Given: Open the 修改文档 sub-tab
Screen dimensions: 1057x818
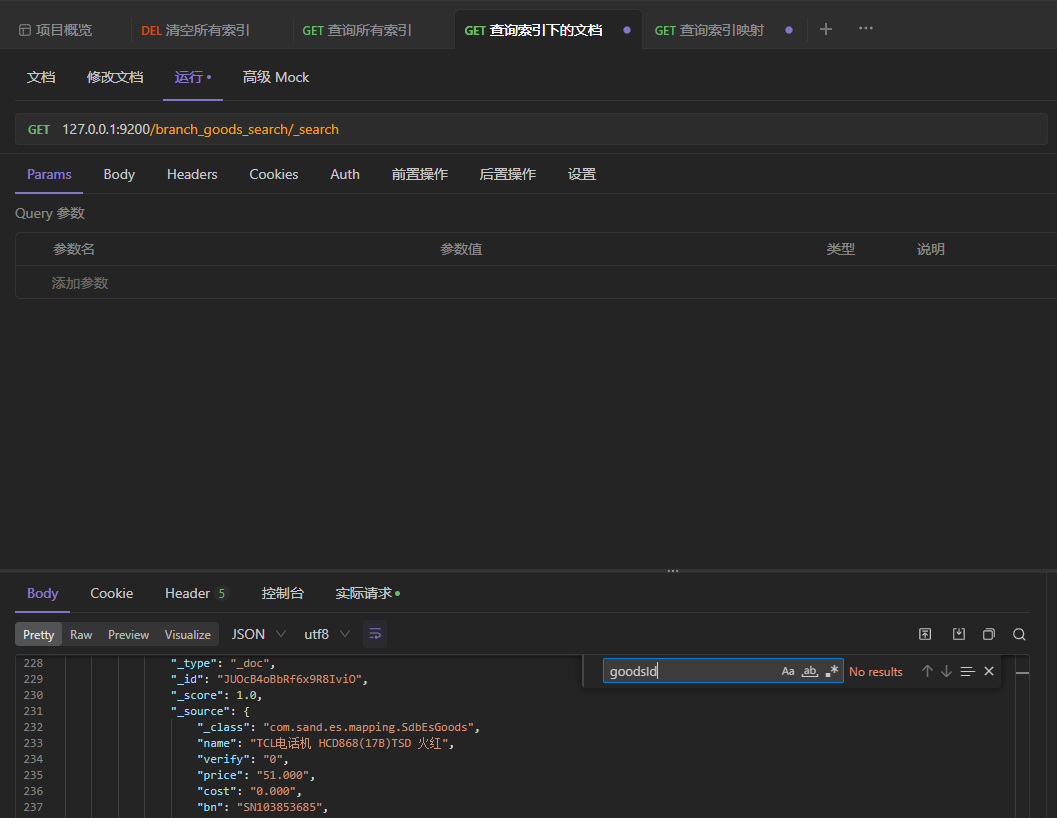Looking at the screenshot, I should [115, 78].
